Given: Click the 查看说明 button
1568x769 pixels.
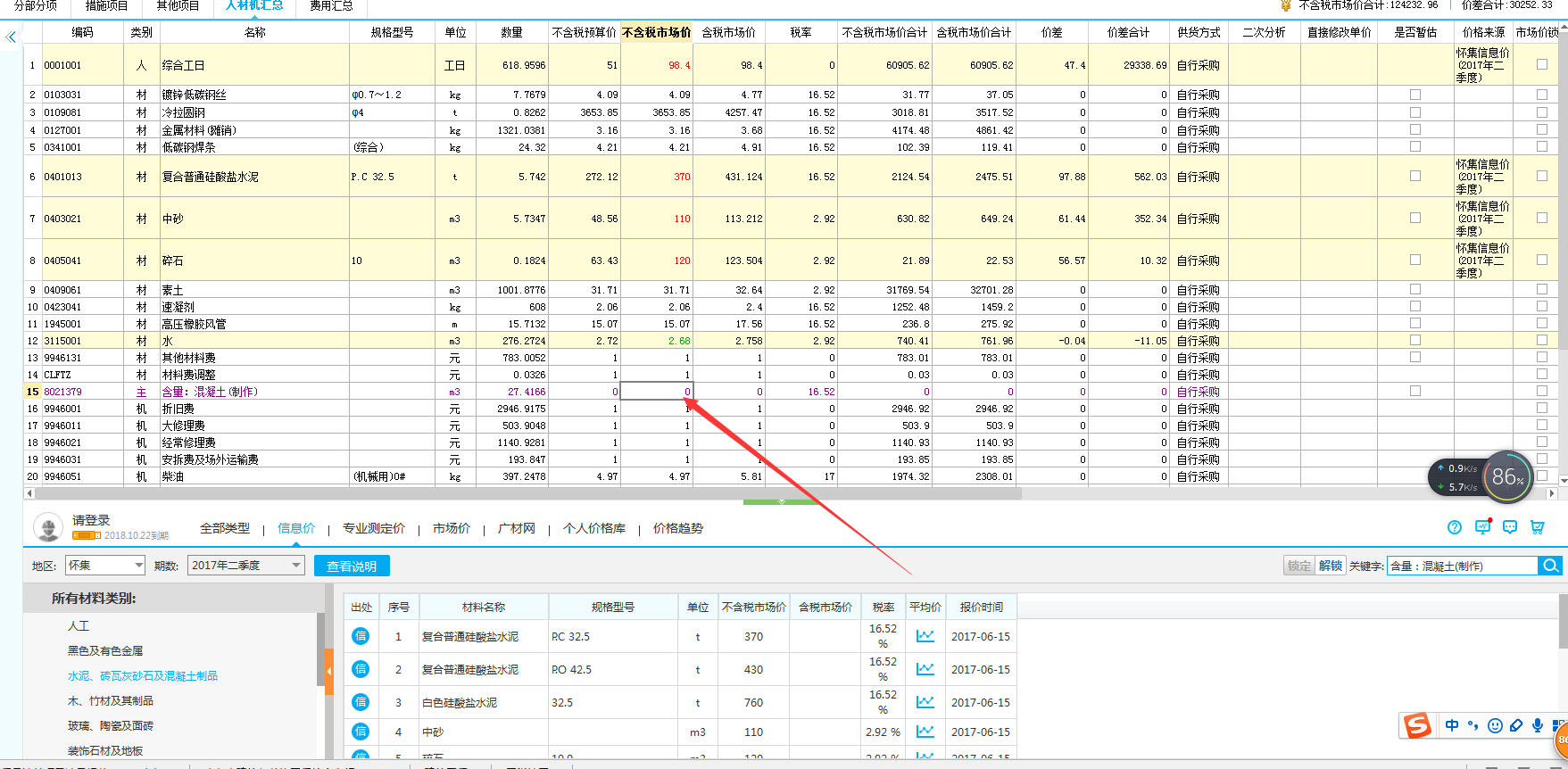Looking at the screenshot, I should coord(352,566).
